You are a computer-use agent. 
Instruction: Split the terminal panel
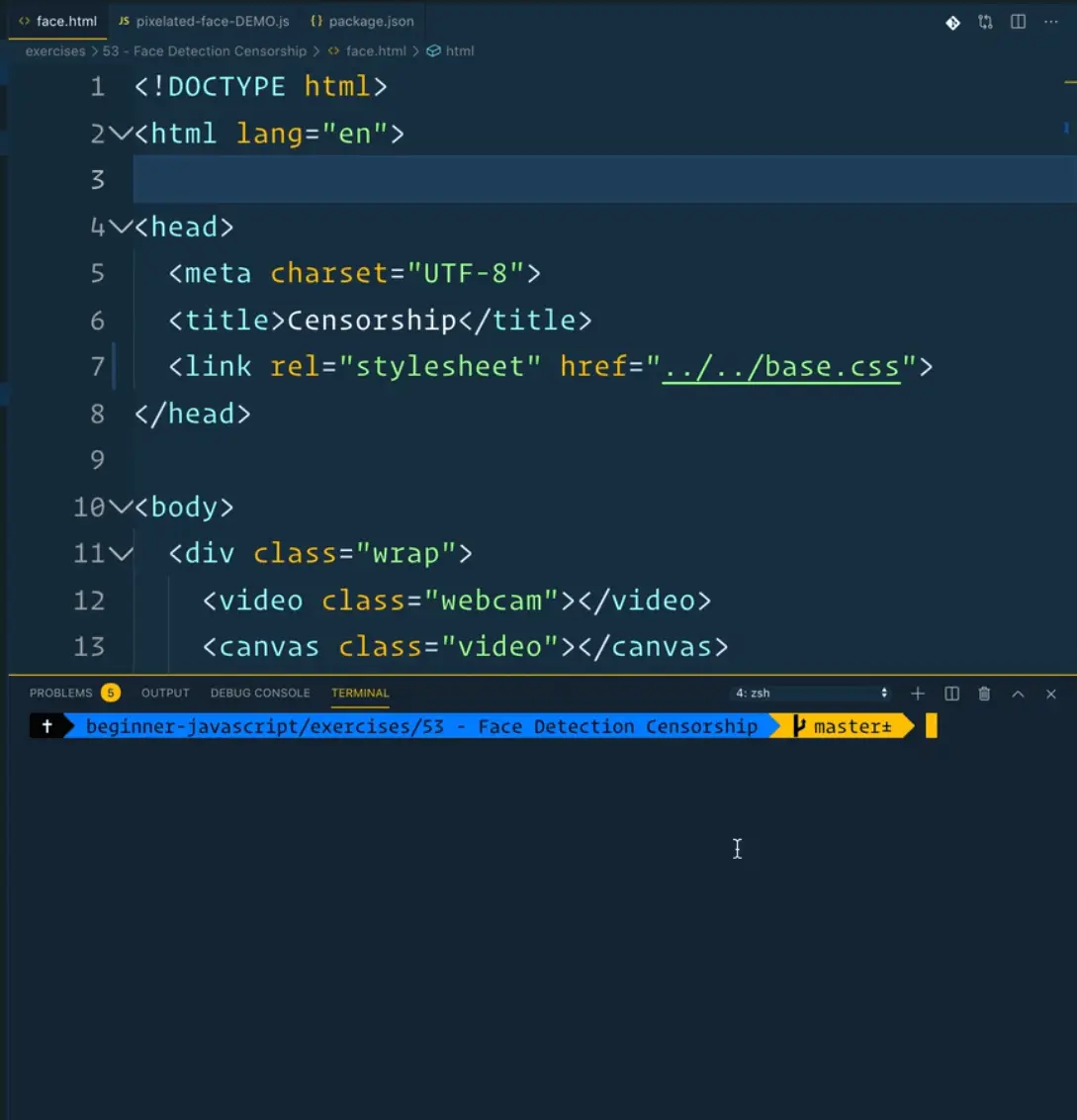pyautogui.click(x=951, y=694)
